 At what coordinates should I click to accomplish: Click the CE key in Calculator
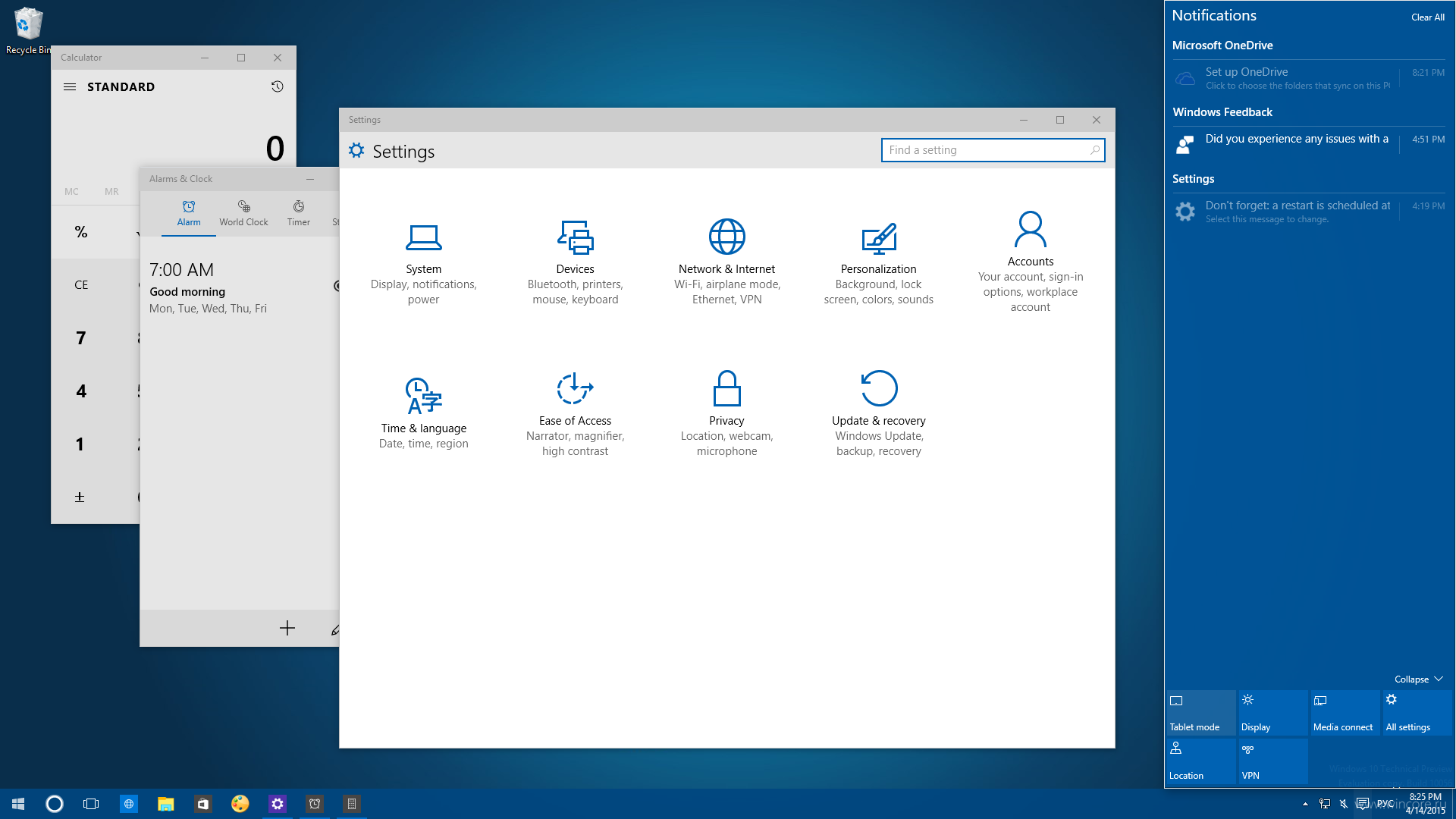81,285
